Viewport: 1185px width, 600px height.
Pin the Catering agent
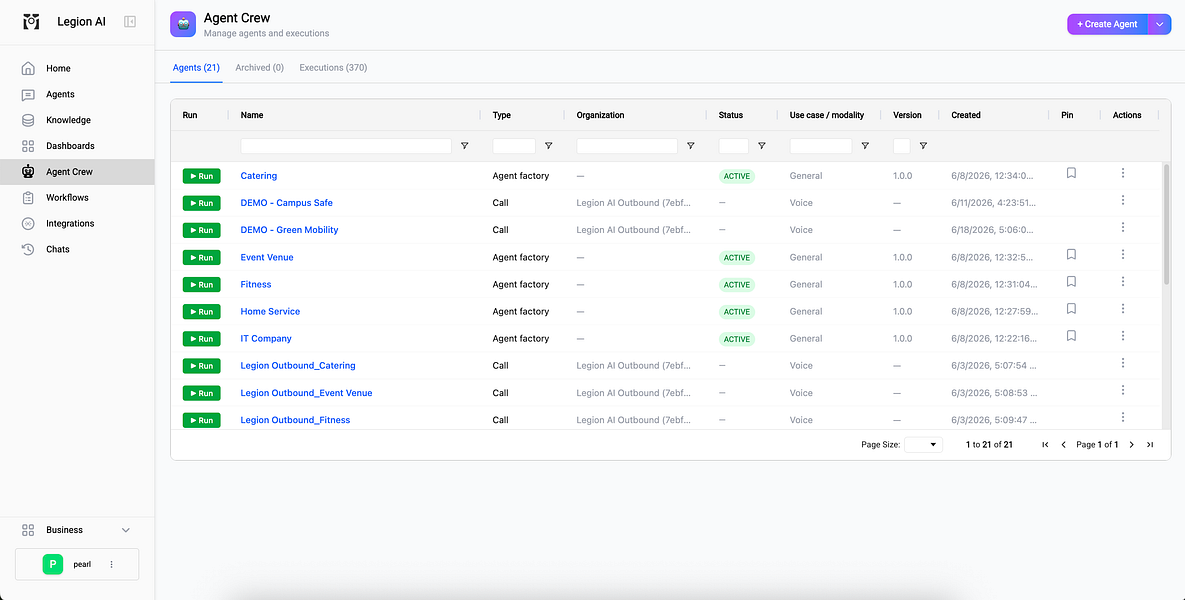(x=1071, y=173)
